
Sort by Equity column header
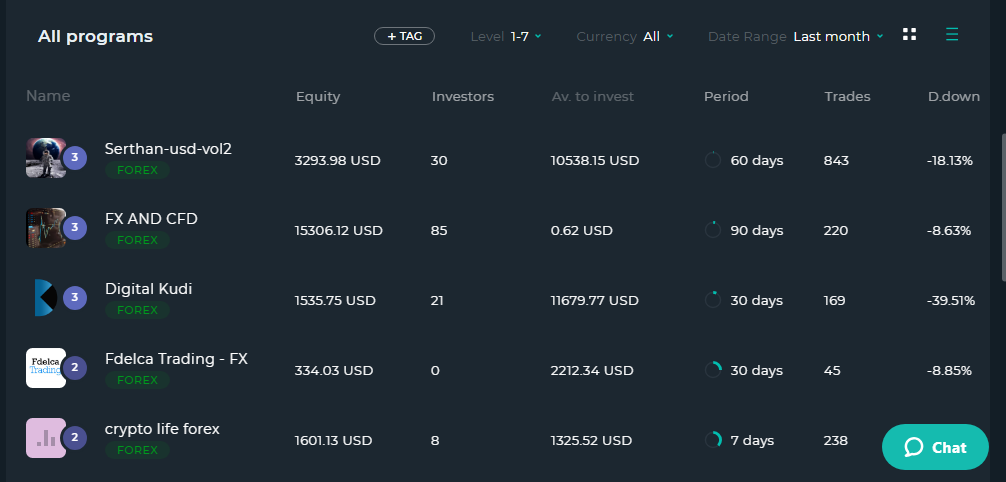coord(318,97)
